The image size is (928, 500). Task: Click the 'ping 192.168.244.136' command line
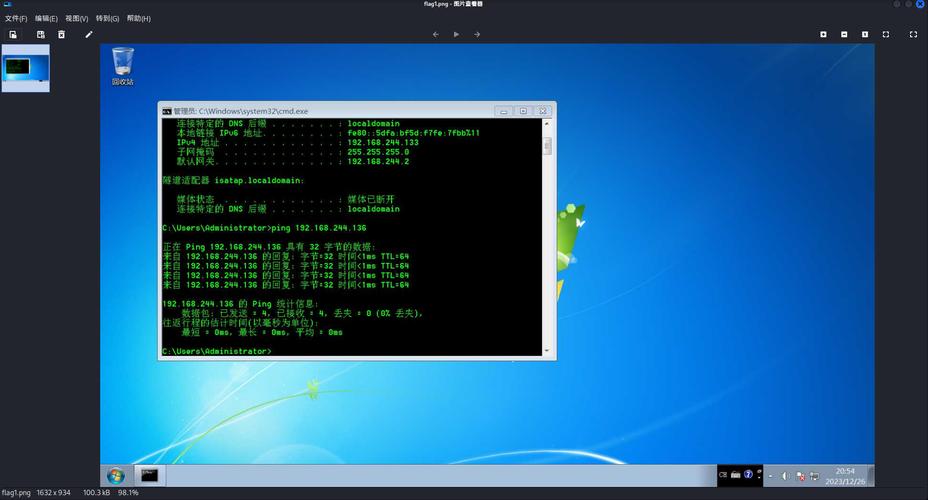[x=319, y=228]
